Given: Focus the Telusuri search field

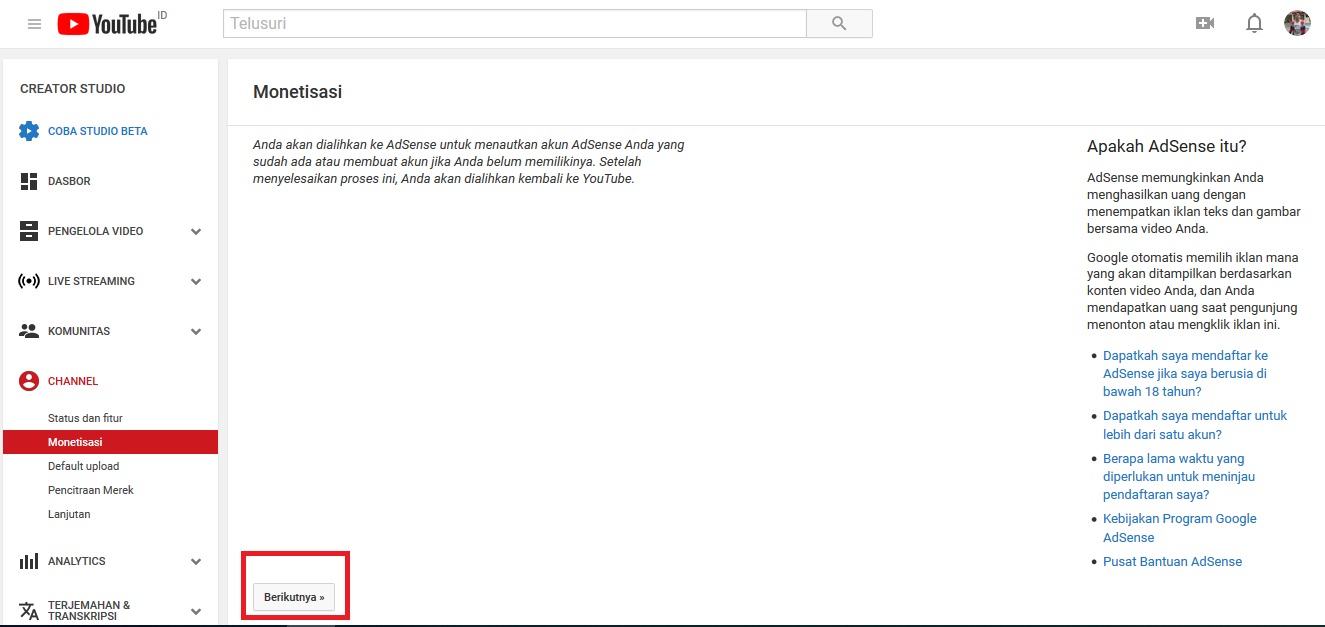Looking at the screenshot, I should tap(514, 23).
